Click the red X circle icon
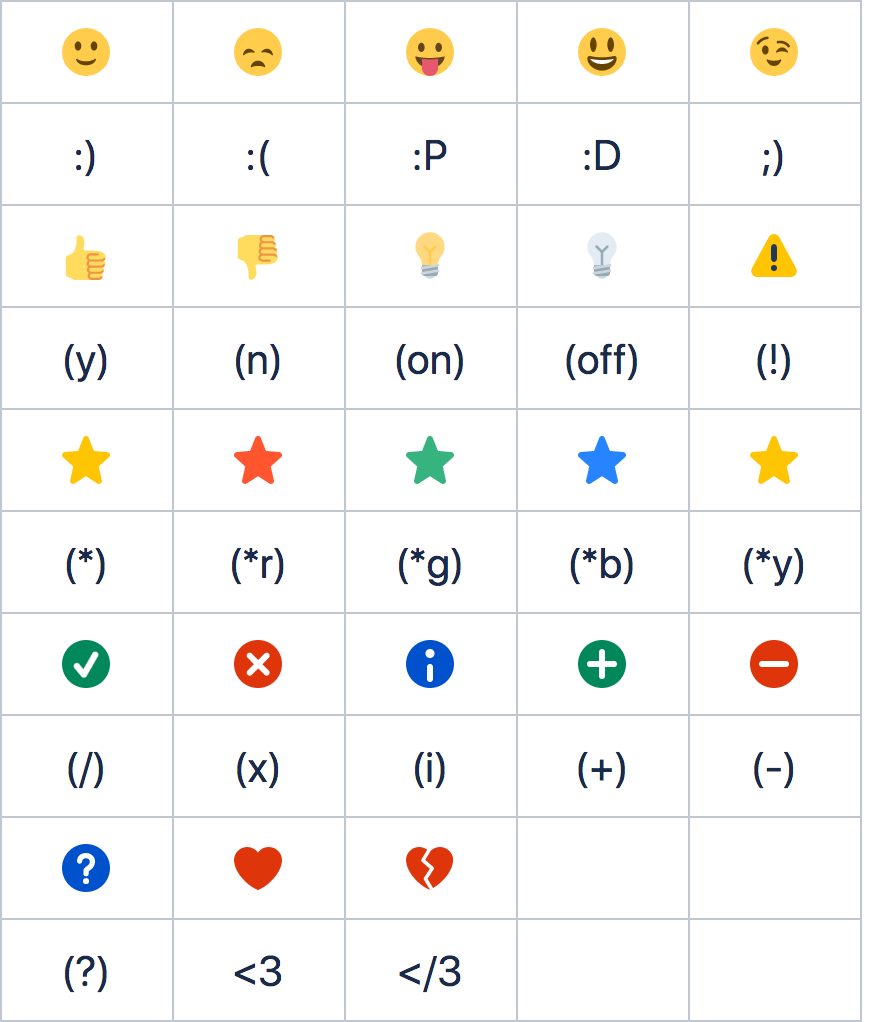880x1022 pixels. click(x=258, y=664)
